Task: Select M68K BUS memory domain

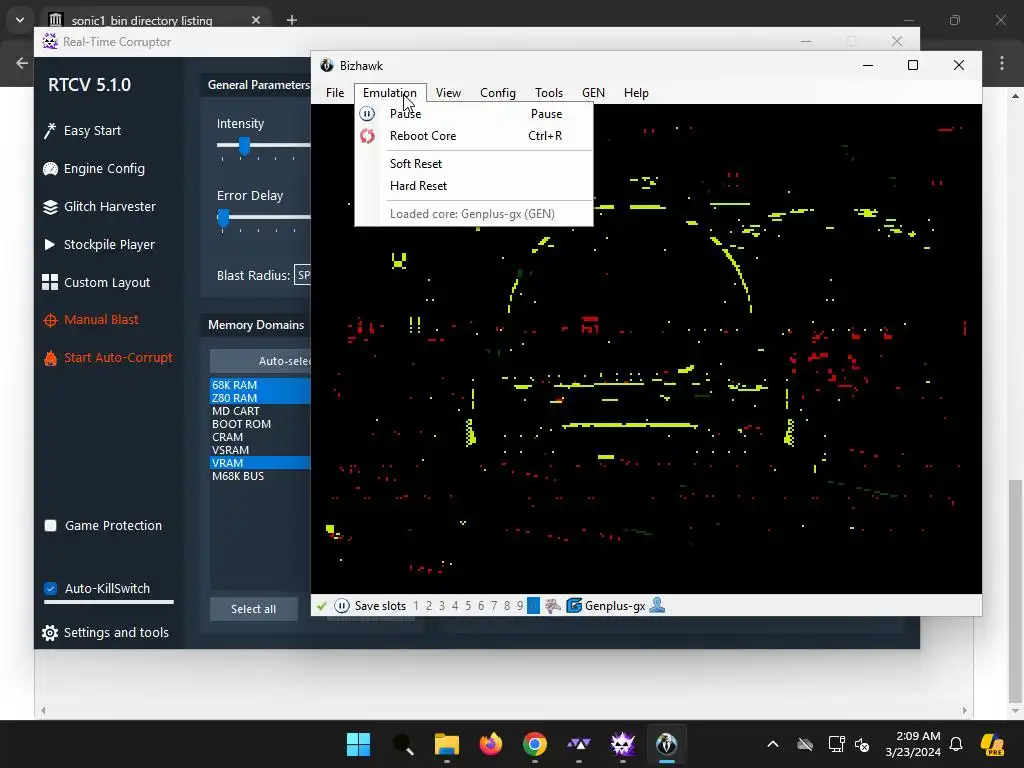Action: point(260,476)
